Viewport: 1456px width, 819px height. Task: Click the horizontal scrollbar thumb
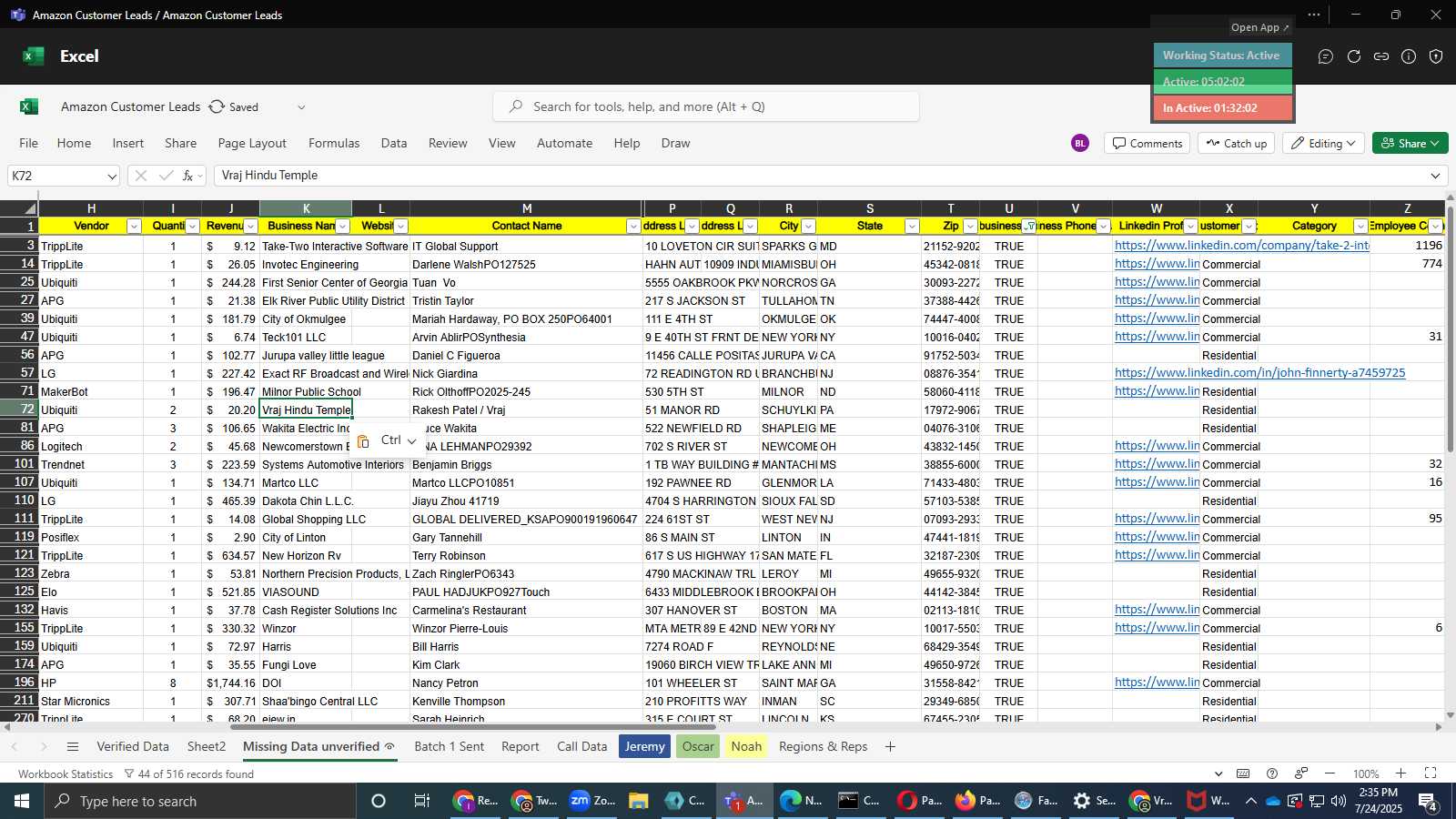pyautogui.click(x=473, y=727)
